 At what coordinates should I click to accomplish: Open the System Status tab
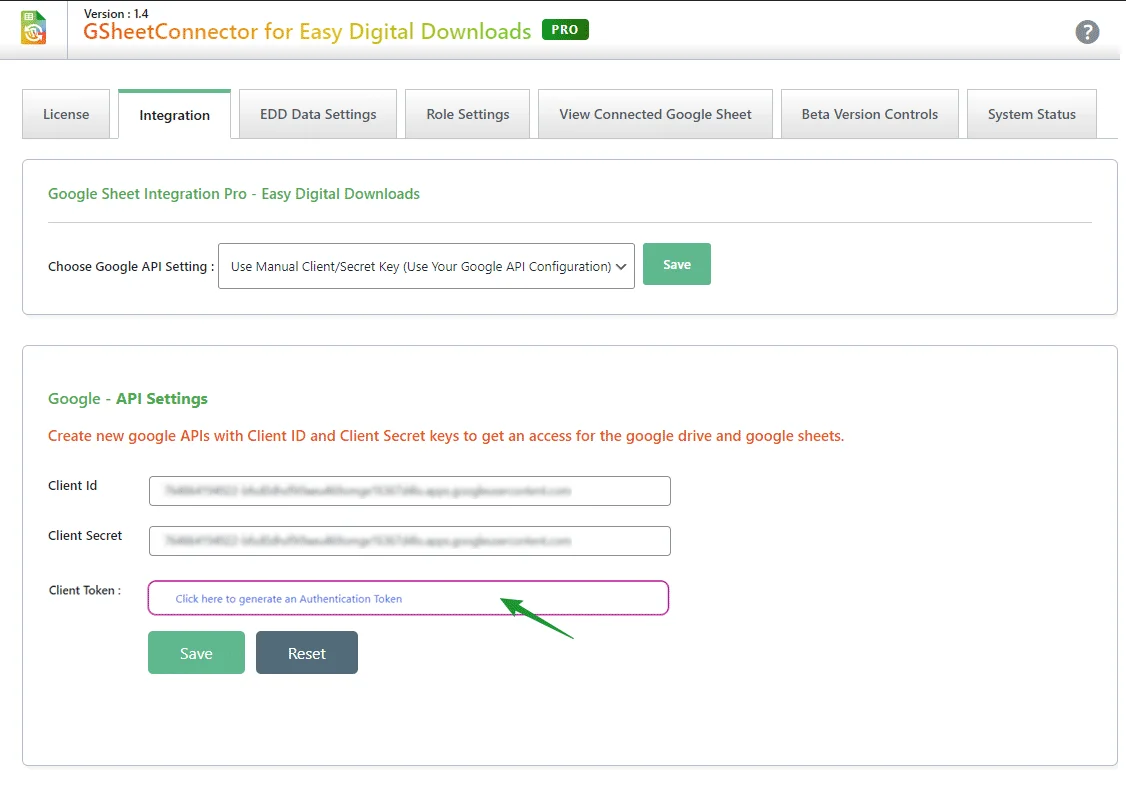(1031, 115)
